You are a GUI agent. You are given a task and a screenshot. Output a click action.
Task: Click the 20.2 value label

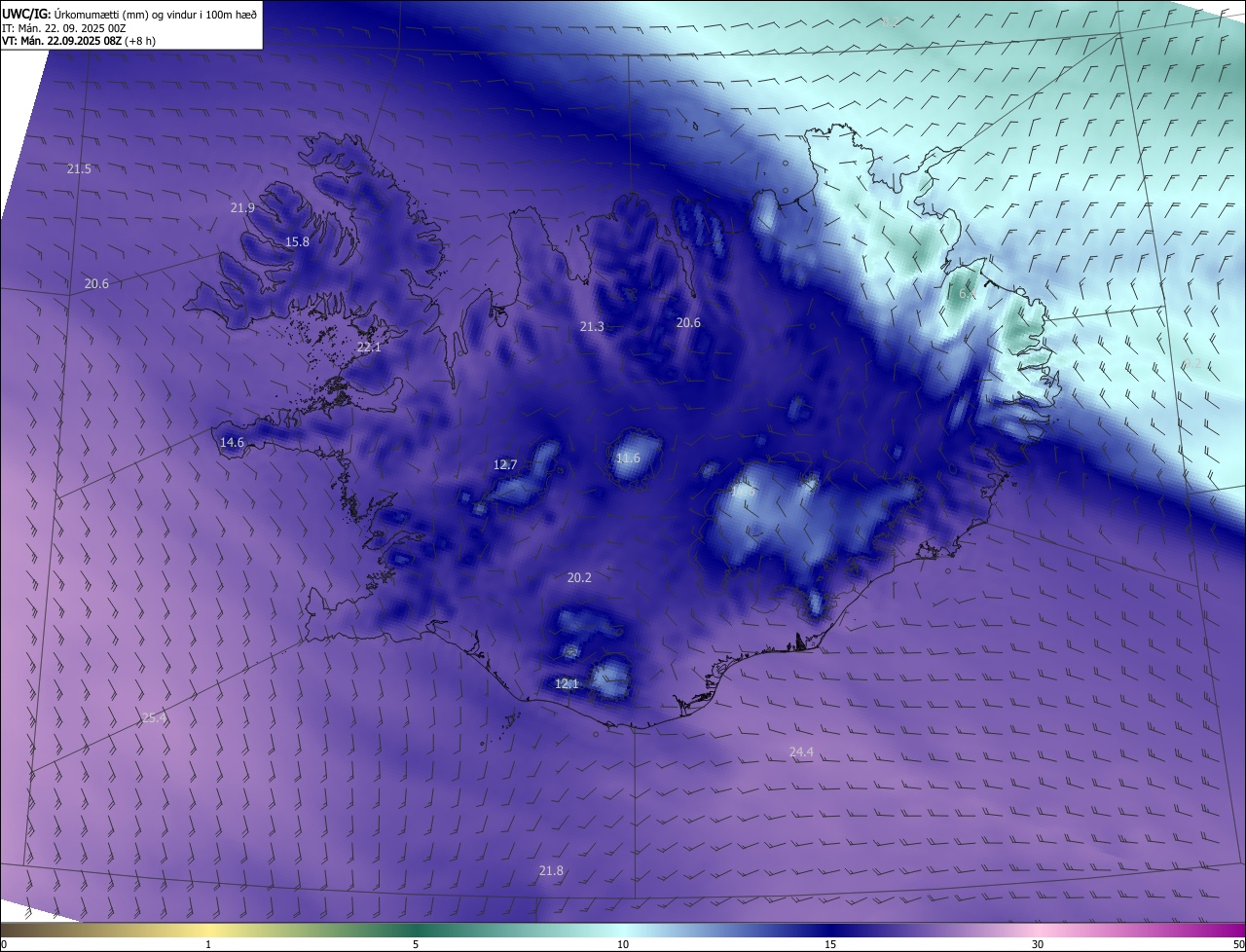(579, 578)
